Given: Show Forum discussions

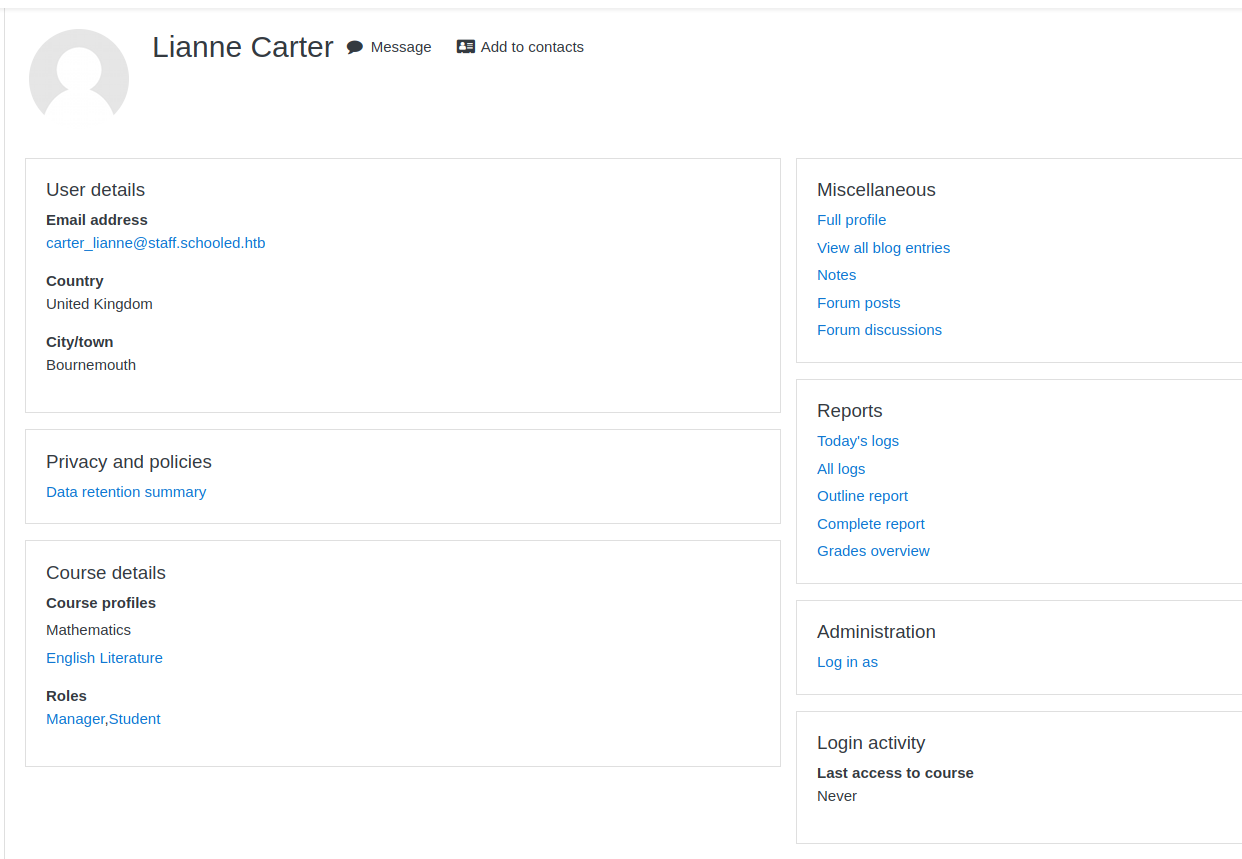Looking at the screenshot, I should 879,330.
